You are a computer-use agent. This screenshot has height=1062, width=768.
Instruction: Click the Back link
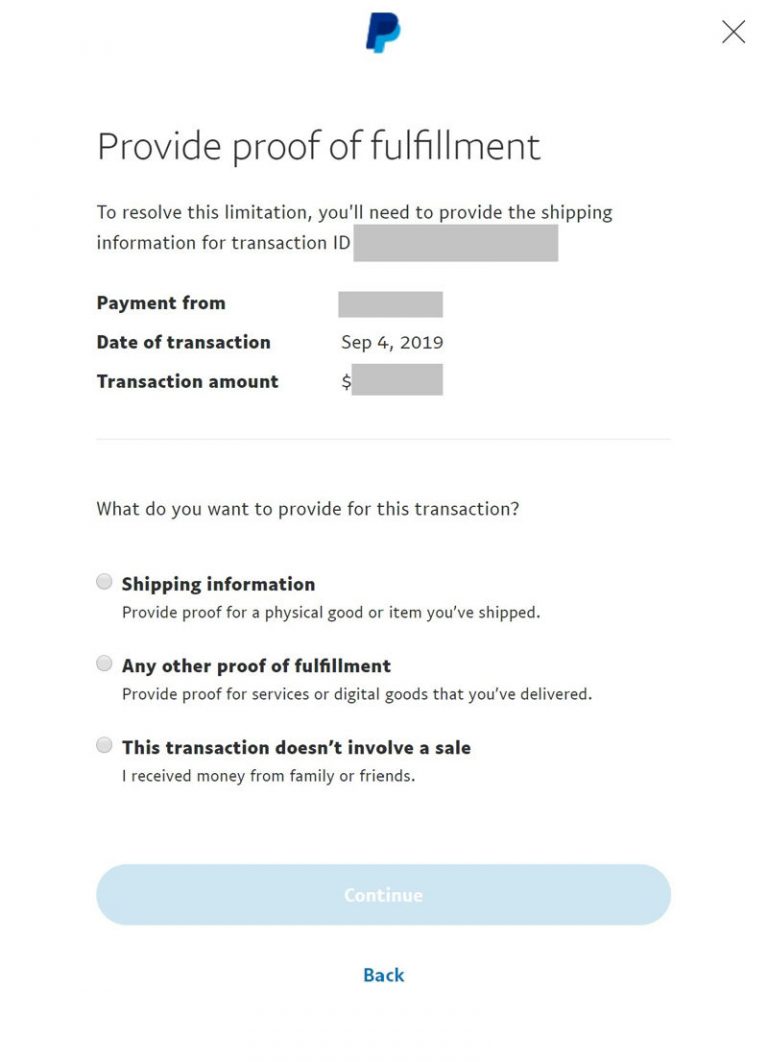(383, 975)
